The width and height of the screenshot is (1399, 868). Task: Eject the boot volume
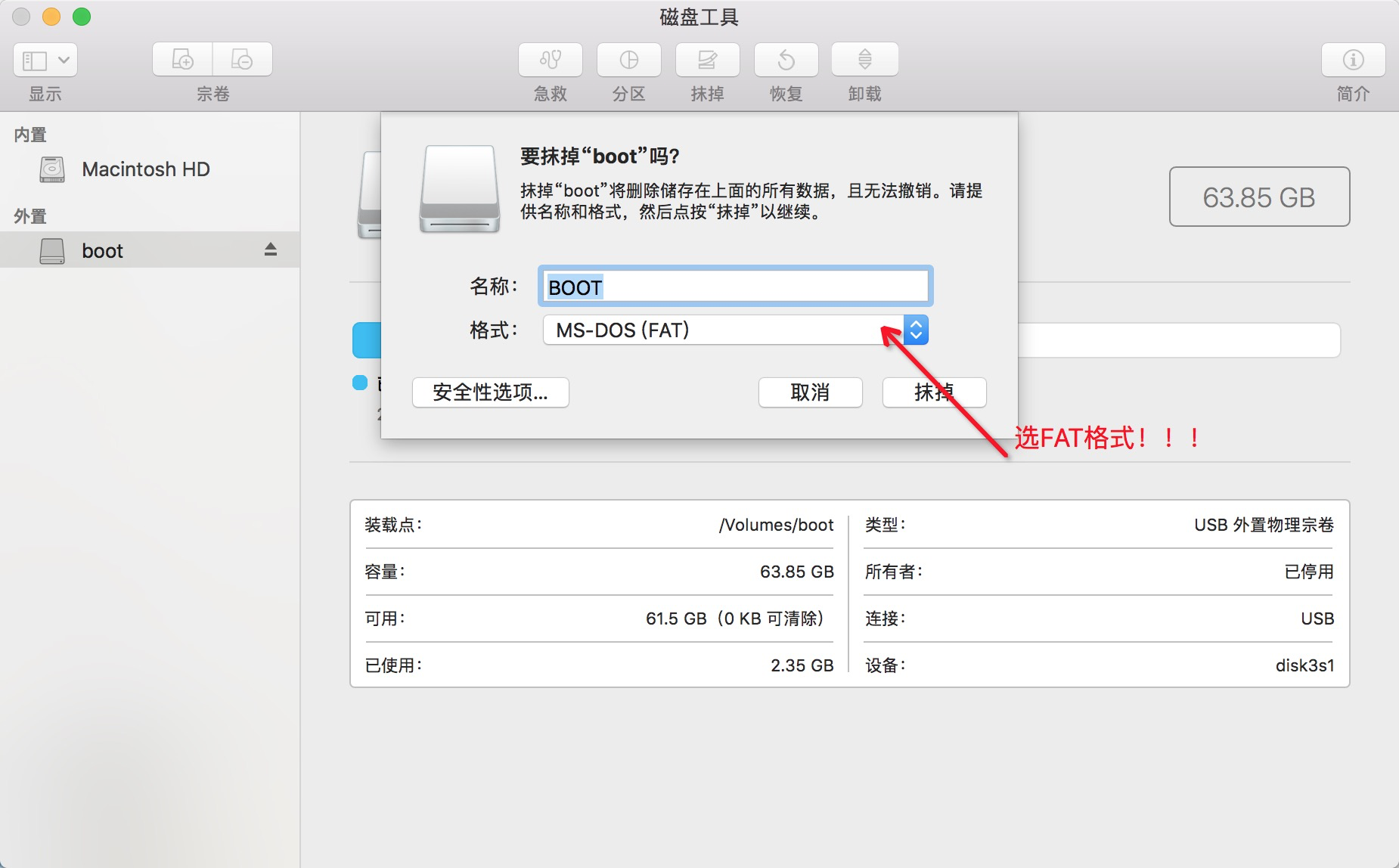pos(271,250)
